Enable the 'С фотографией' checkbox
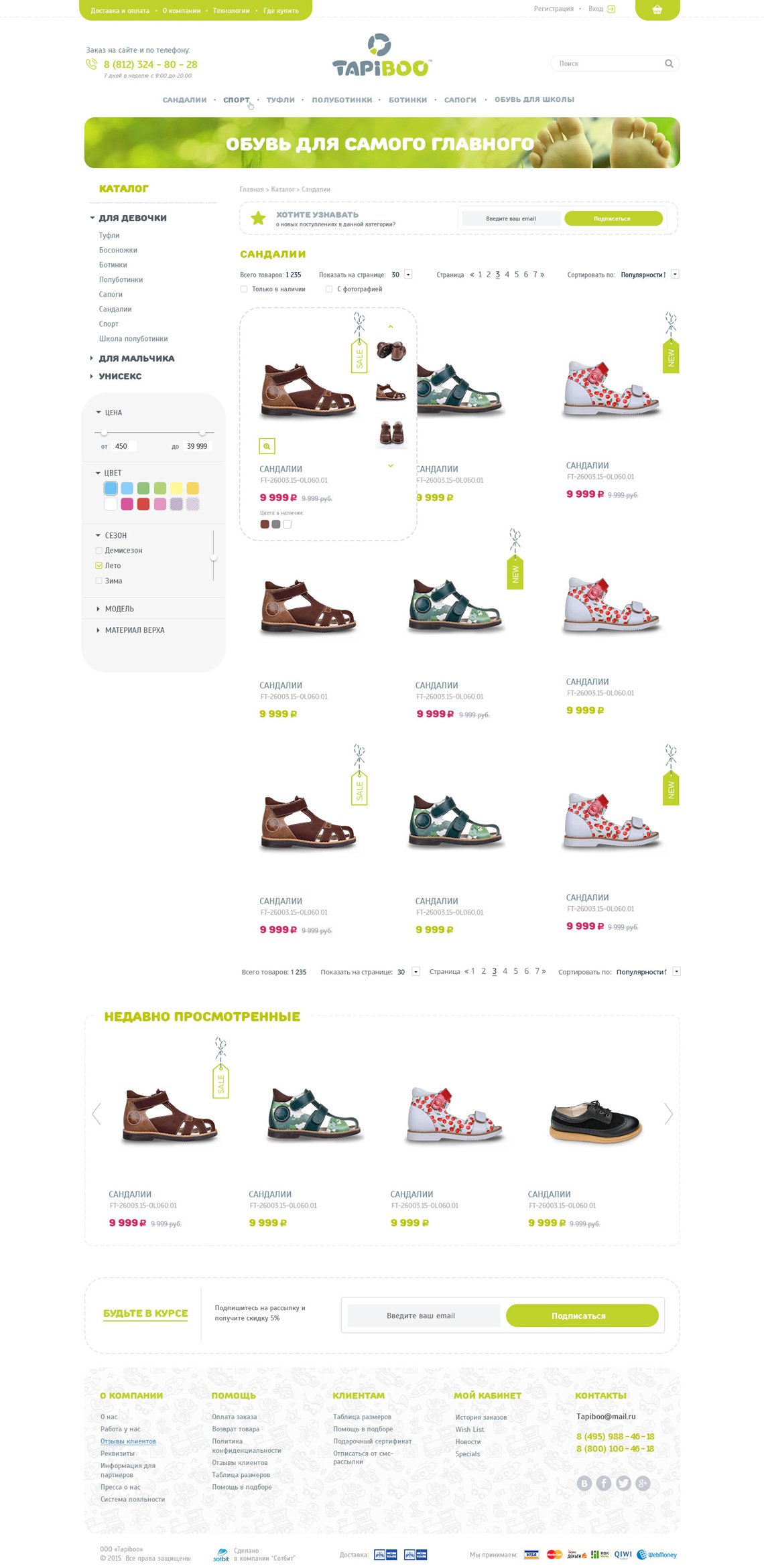Image resolution: width=764 pixels, height=1568 pixels. point(329,289)
